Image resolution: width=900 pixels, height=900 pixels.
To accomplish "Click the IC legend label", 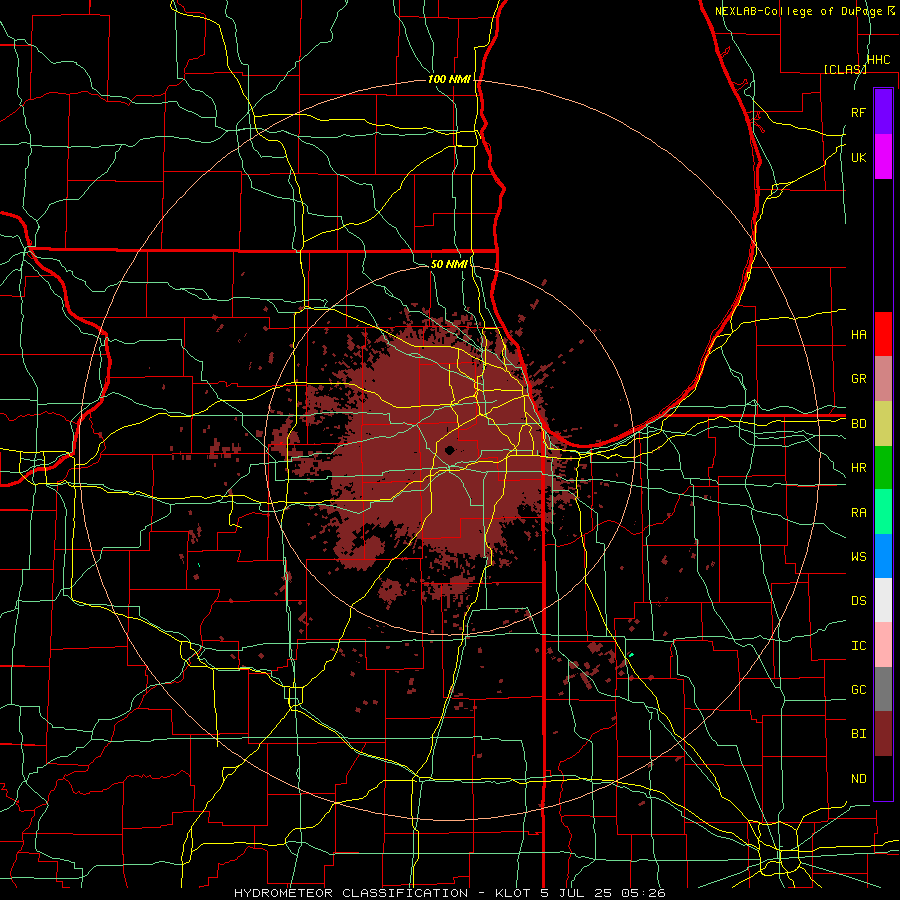I will click(x=858, y=646).
